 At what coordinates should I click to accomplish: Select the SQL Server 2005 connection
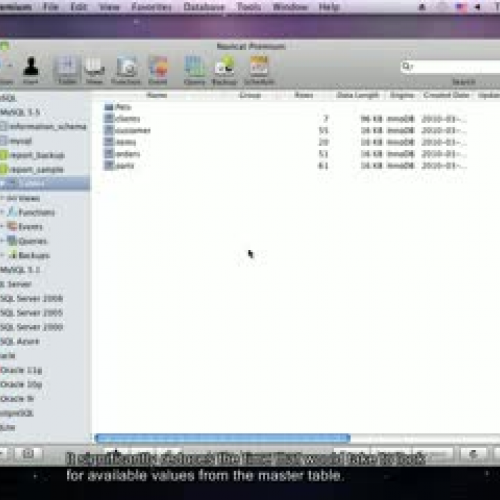pos(31,313)
